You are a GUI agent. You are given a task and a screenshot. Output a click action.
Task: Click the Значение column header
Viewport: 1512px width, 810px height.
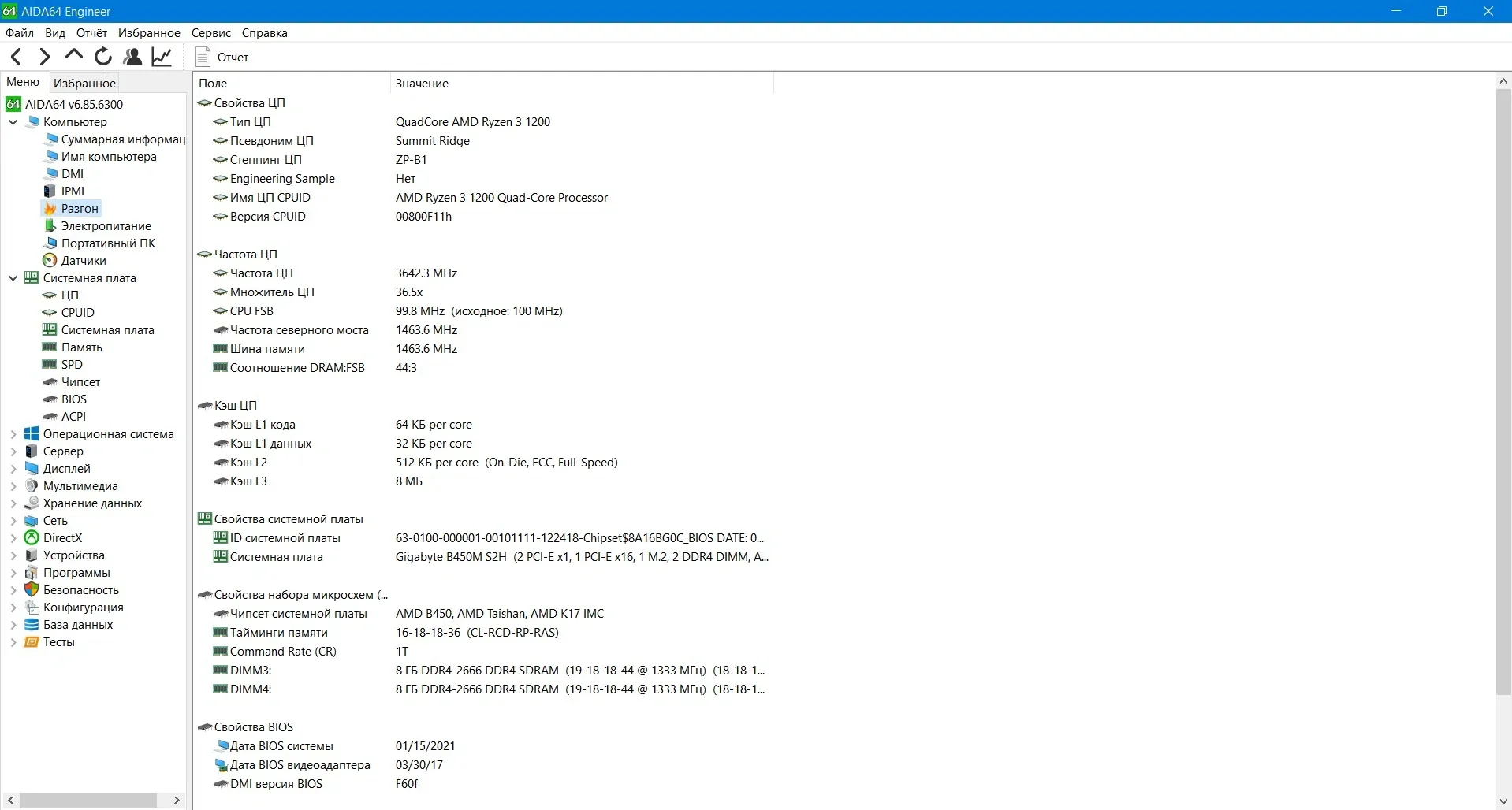[582, 84]
